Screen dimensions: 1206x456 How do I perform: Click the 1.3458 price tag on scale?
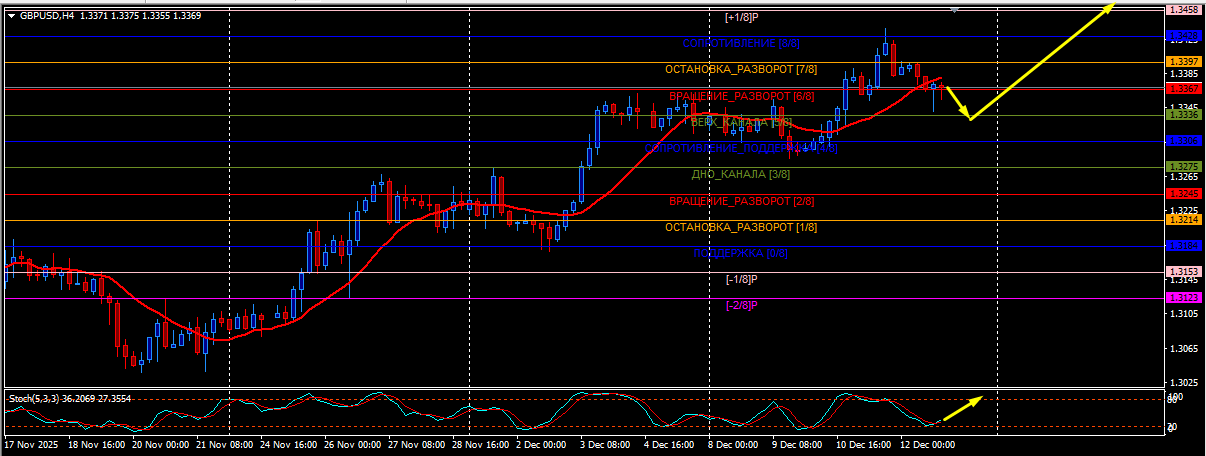pyautogui.click(x=1183, y=10)
